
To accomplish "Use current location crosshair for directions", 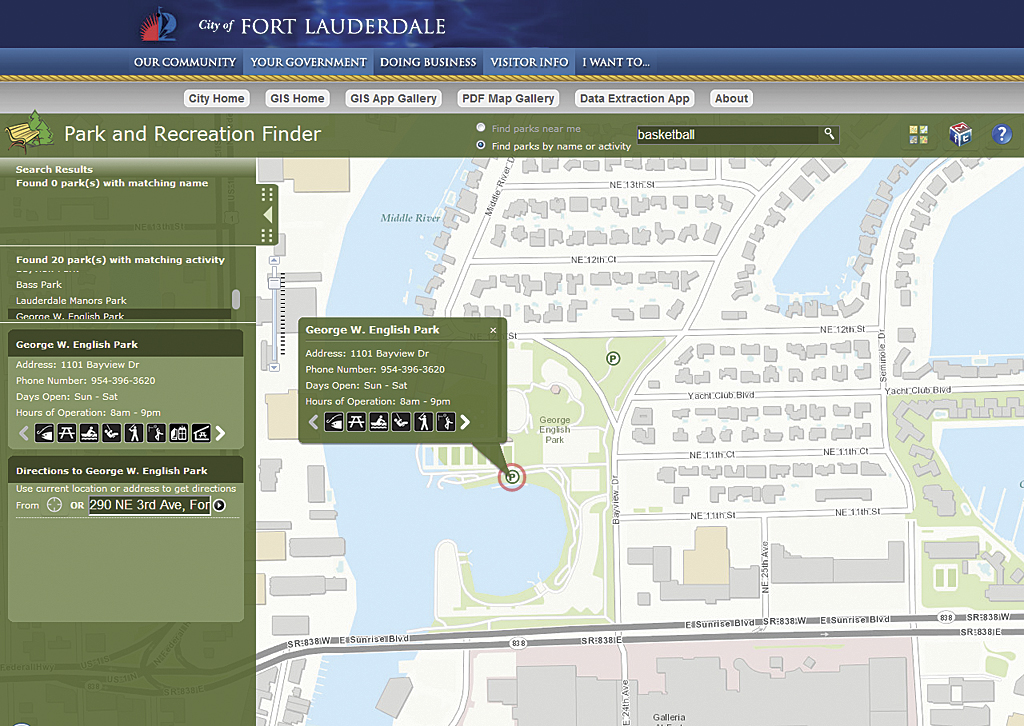I will pos(54,505).
